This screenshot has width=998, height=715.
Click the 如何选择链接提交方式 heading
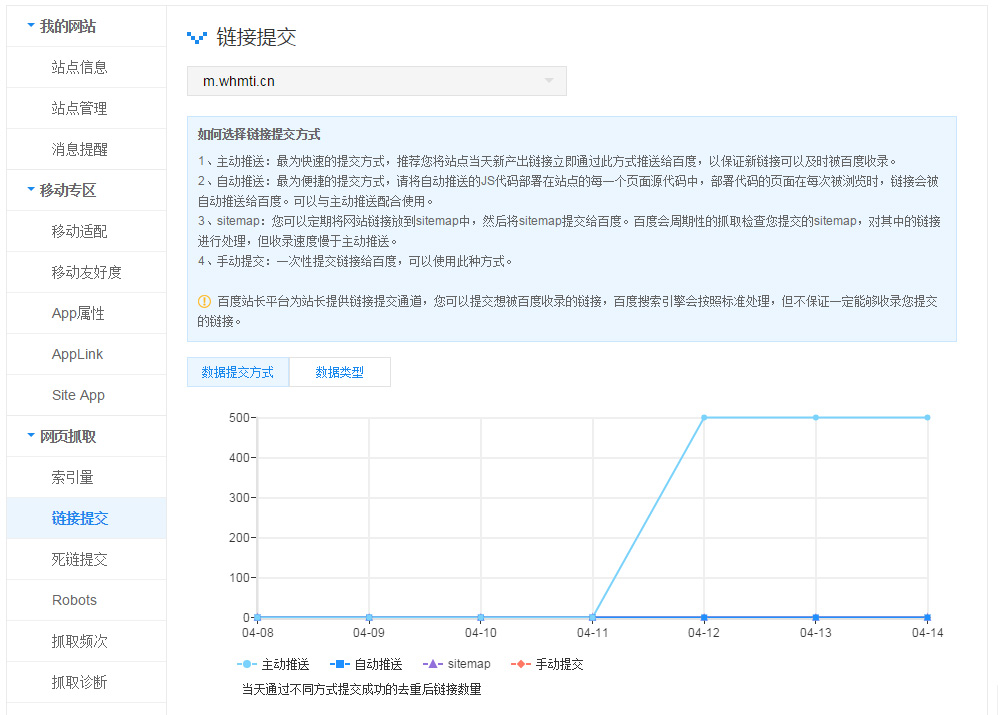tap(258, 134)
